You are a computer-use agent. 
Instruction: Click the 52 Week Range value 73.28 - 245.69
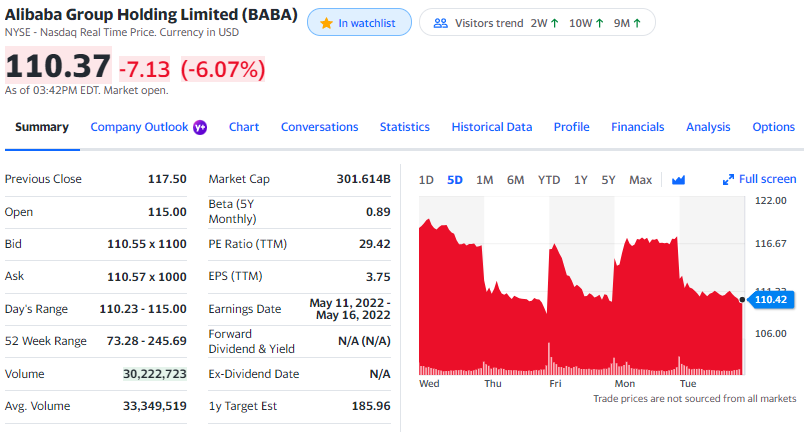[147, 341]
